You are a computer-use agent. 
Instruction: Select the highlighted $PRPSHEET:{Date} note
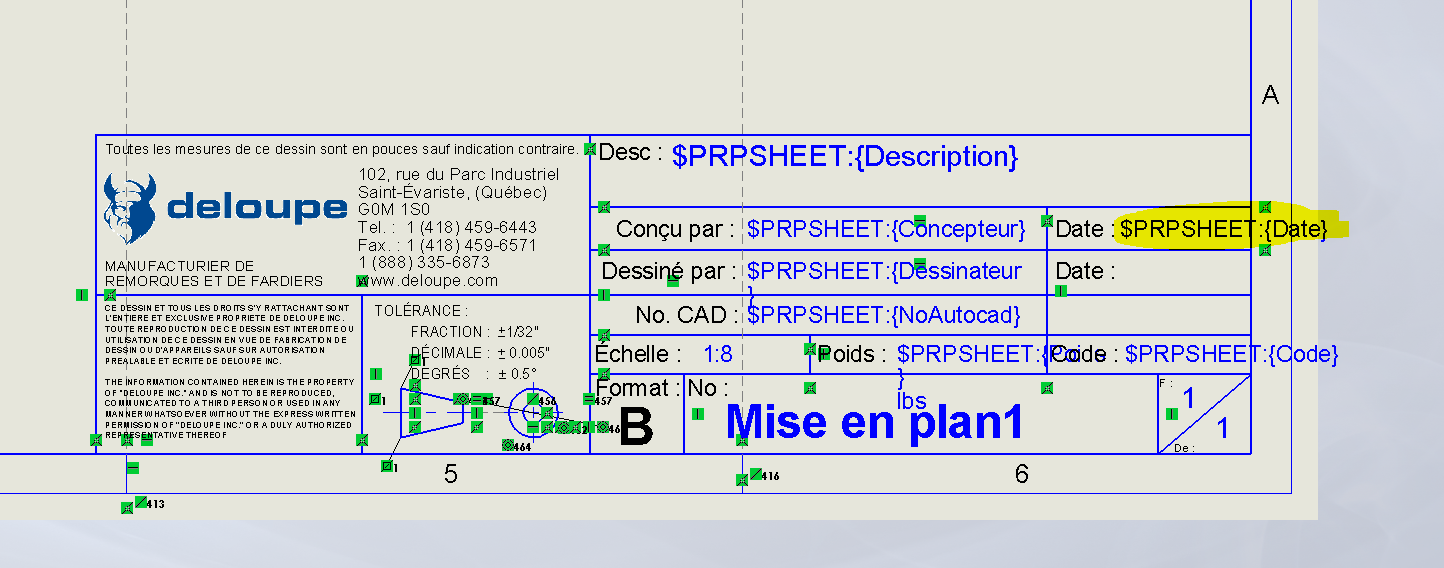(x=1223, y=229)
